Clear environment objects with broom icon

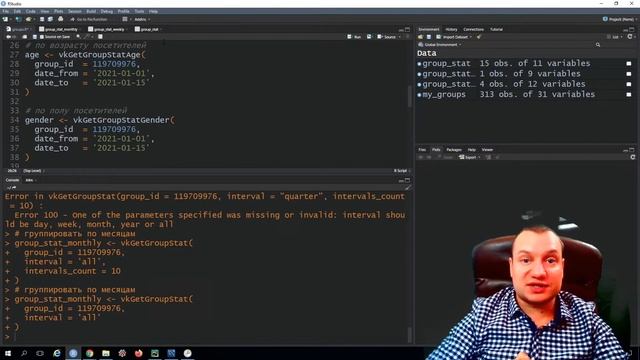pyautogui.click(x=479, y=37)
